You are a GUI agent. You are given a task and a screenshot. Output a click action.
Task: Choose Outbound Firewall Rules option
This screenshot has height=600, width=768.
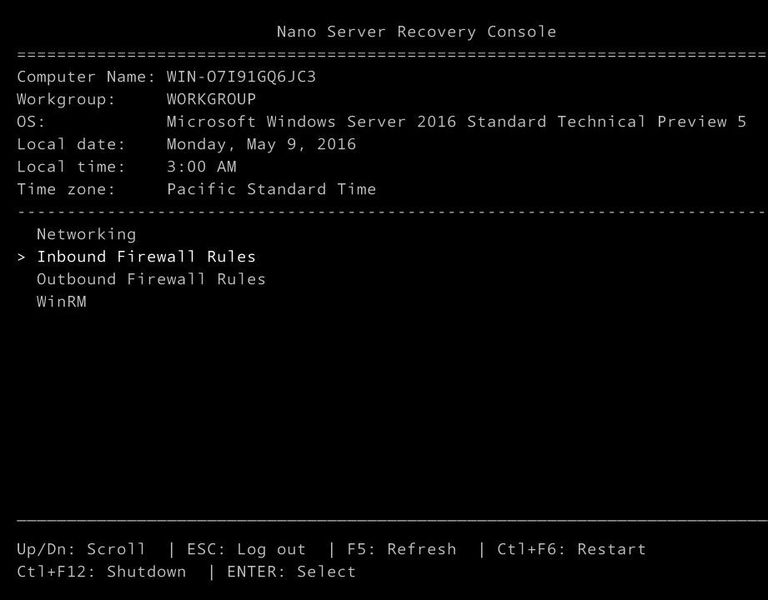pos(151,279)
